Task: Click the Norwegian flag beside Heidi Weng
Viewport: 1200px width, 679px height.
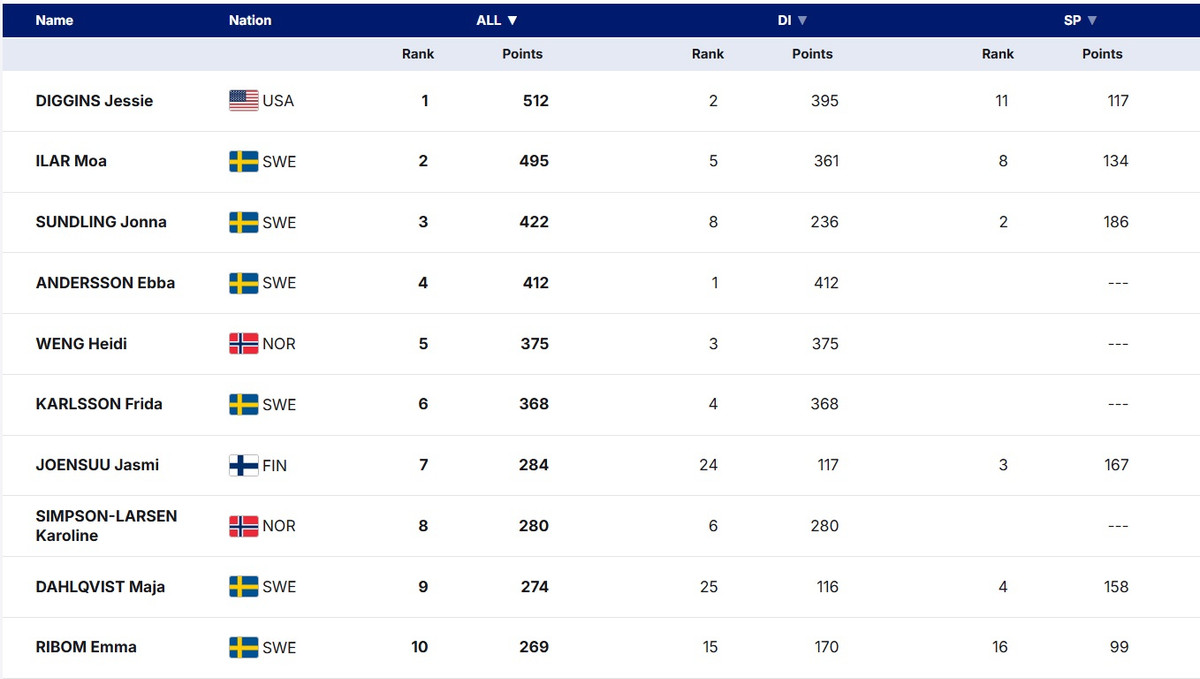Action: coord(243,344)
